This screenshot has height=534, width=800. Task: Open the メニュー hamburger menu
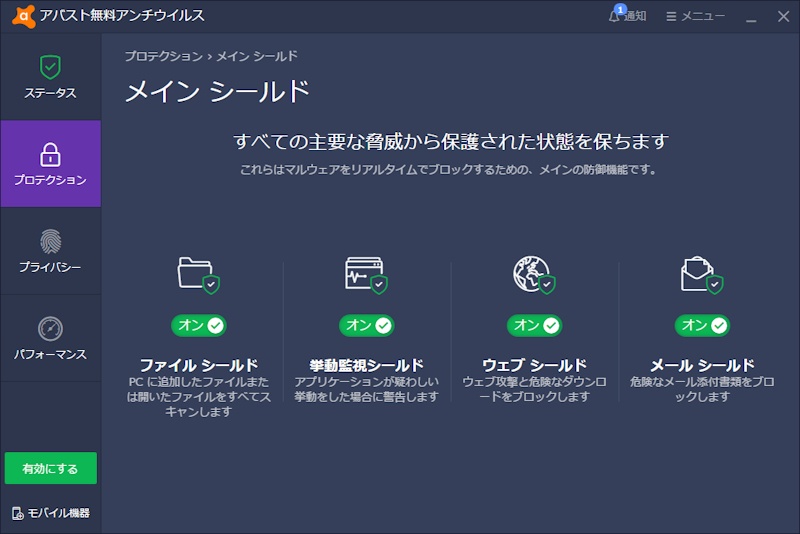click(695, 16)
